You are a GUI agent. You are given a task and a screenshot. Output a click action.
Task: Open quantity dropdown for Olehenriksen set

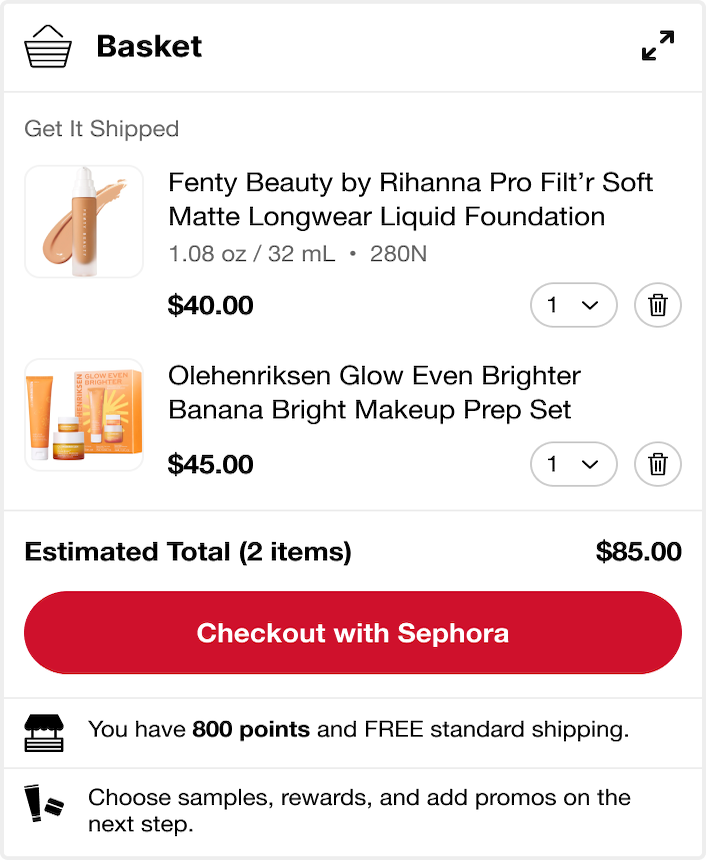(x=573, y=464)
